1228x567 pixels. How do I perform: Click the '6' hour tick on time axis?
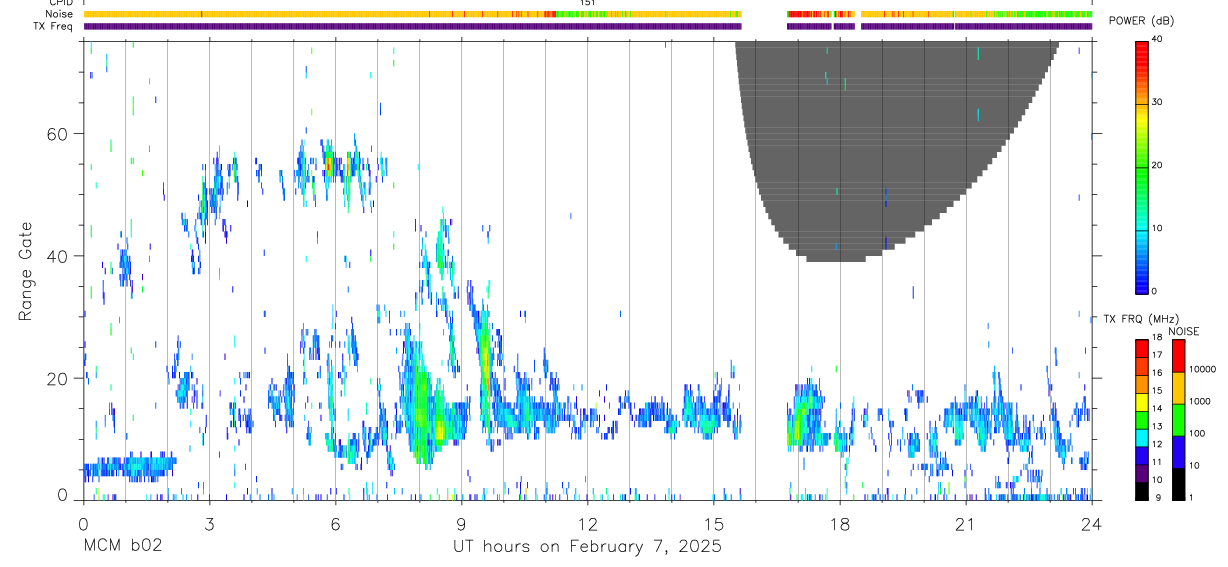[335, 523]
